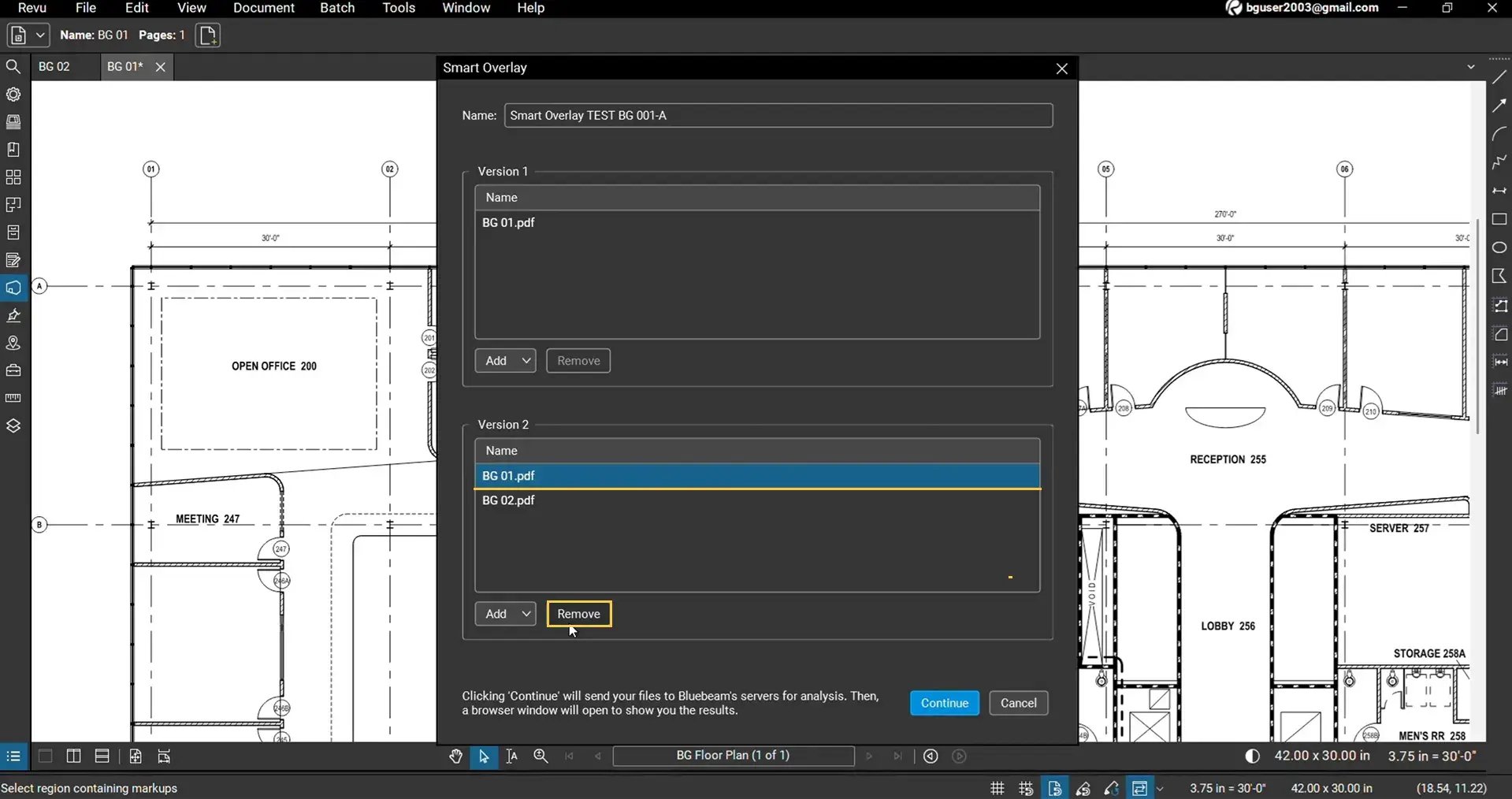This screenshot has height=799, width=1512.
Task: Click the Dimmer half-circle icon
Action: coord(1252,756)
